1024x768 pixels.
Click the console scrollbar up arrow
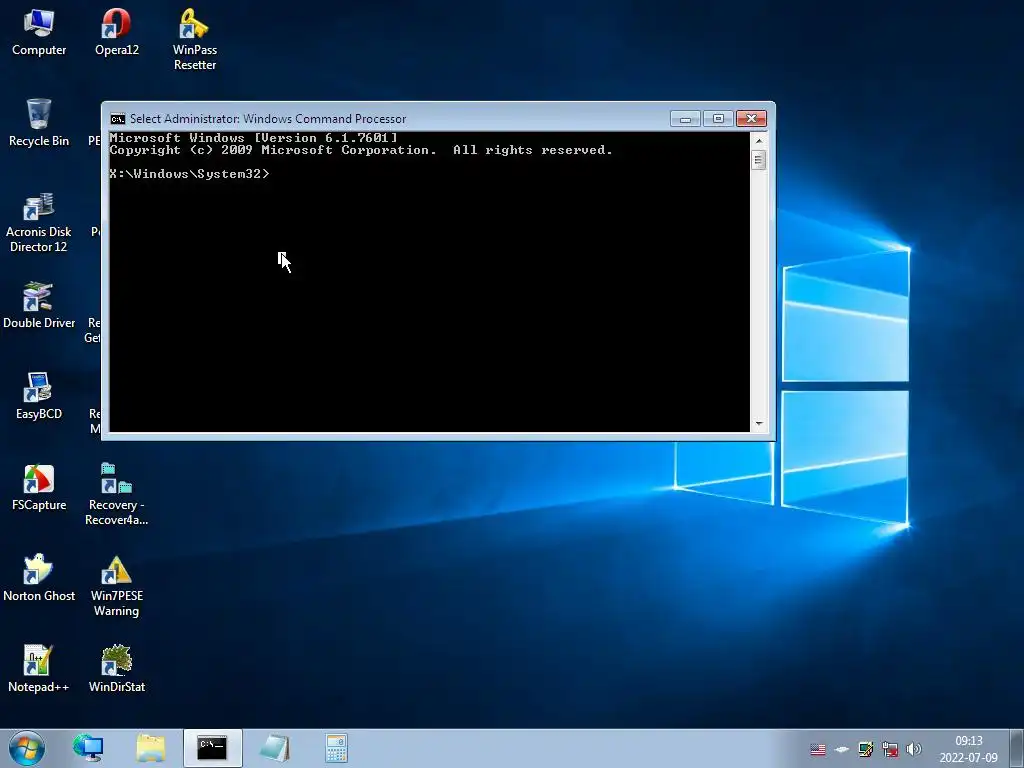(758, 140)
